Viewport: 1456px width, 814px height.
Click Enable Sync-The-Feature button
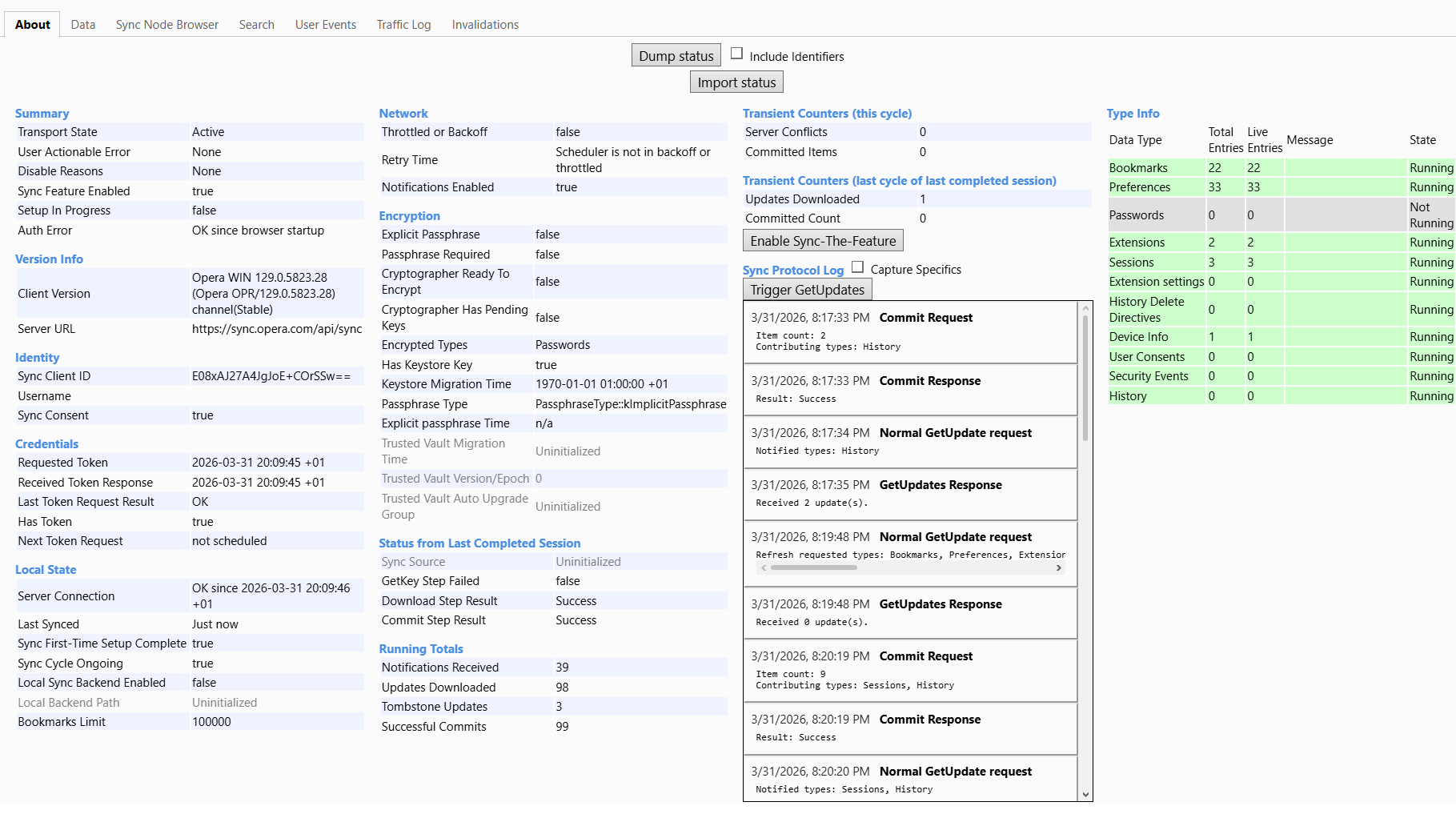(822, 241)
